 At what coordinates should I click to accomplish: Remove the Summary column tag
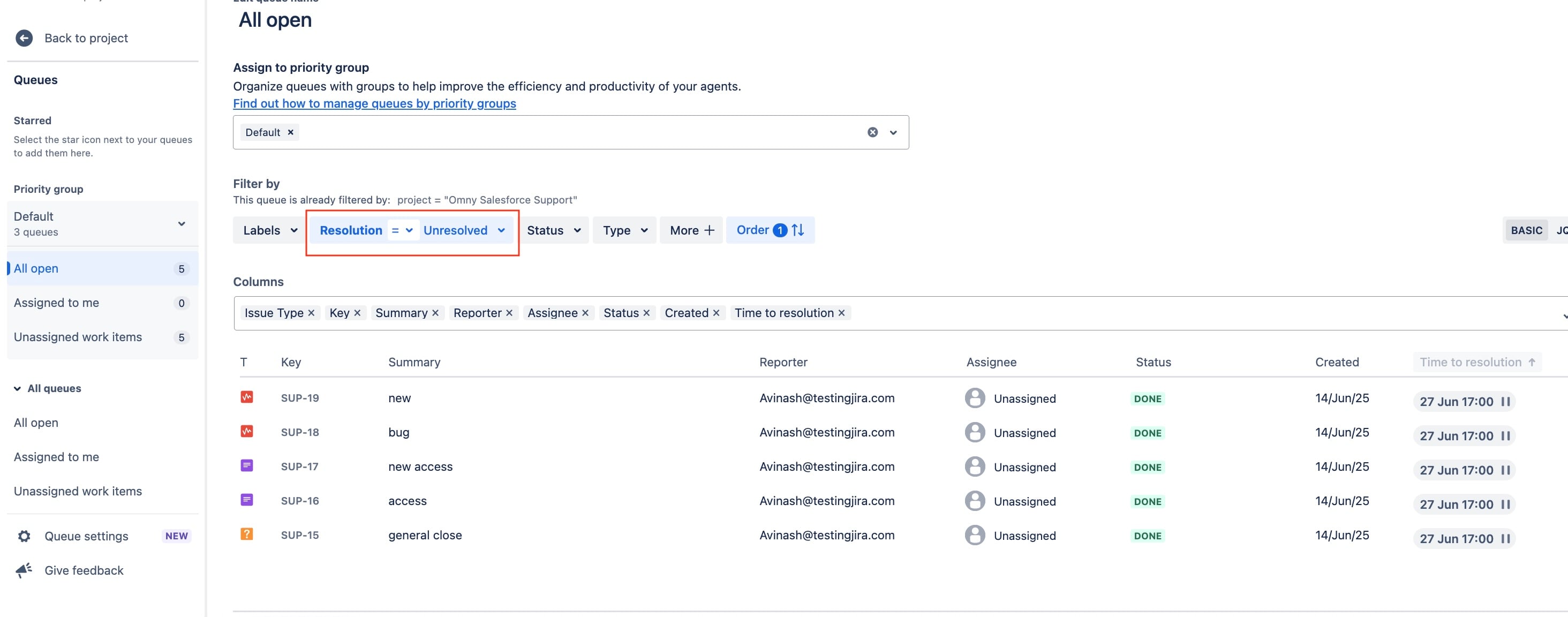tap(435, 313)
